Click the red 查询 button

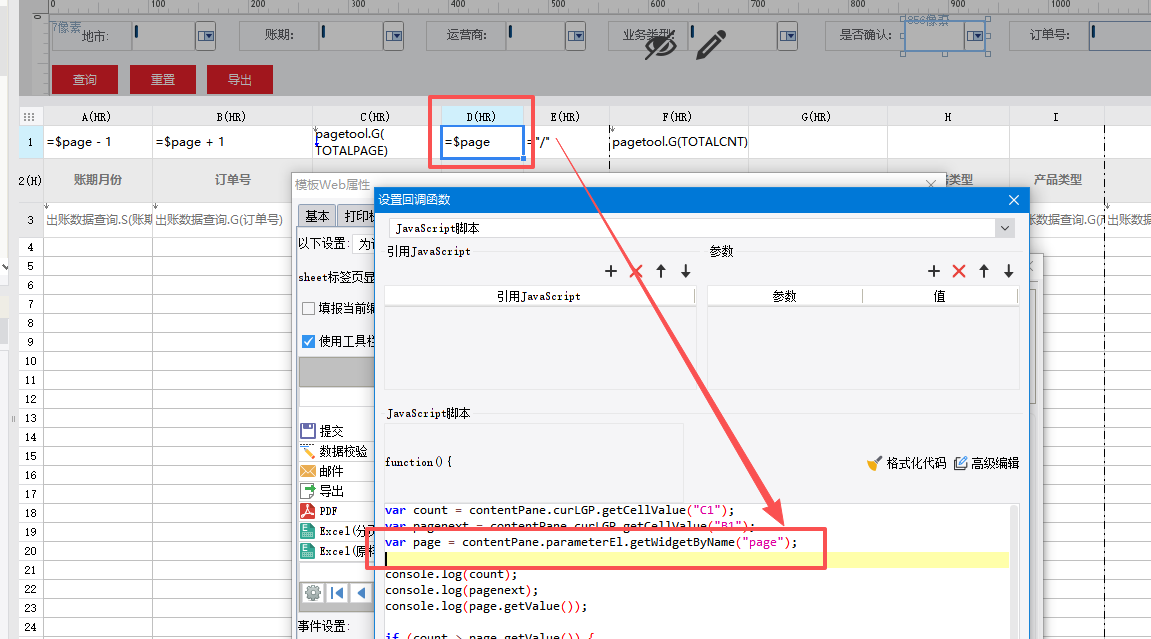coord(84,79)
